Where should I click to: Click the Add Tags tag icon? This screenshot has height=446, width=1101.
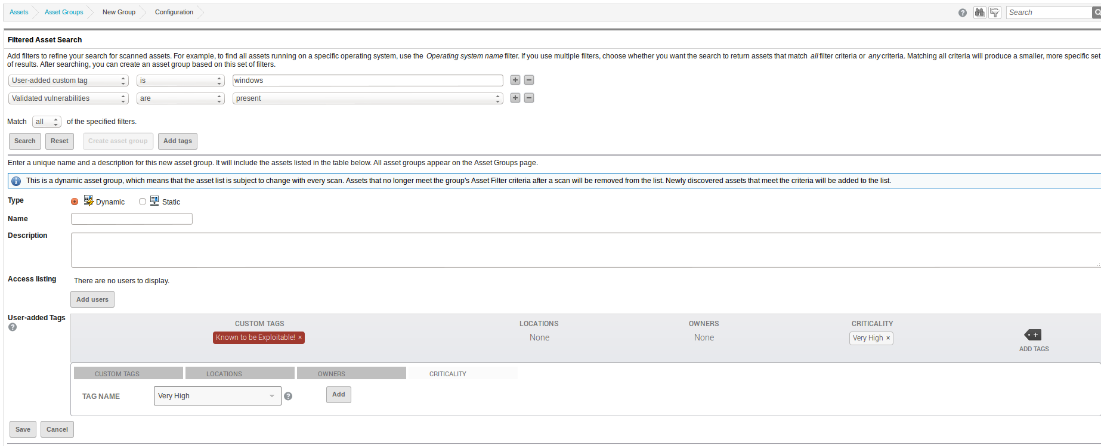pyautogui.click(x=1032, y=334)
